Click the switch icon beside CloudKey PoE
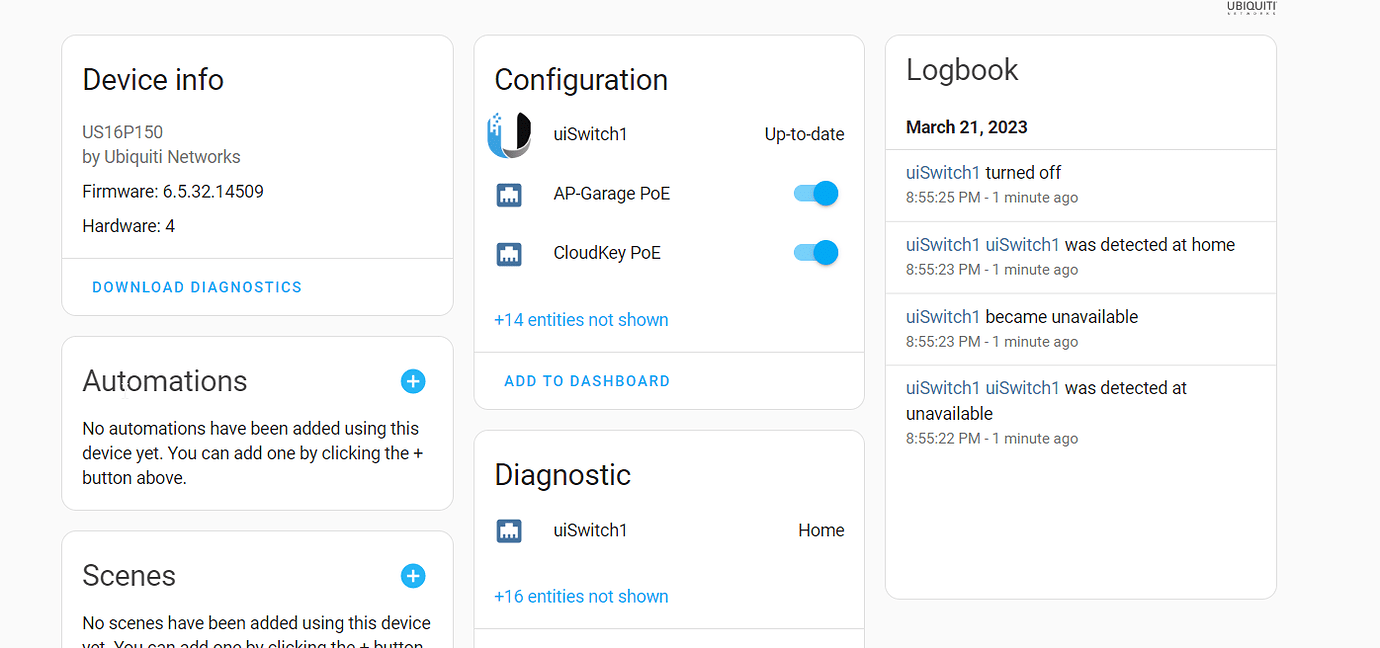The image size is (1380, 648). (x=509, y=252)
